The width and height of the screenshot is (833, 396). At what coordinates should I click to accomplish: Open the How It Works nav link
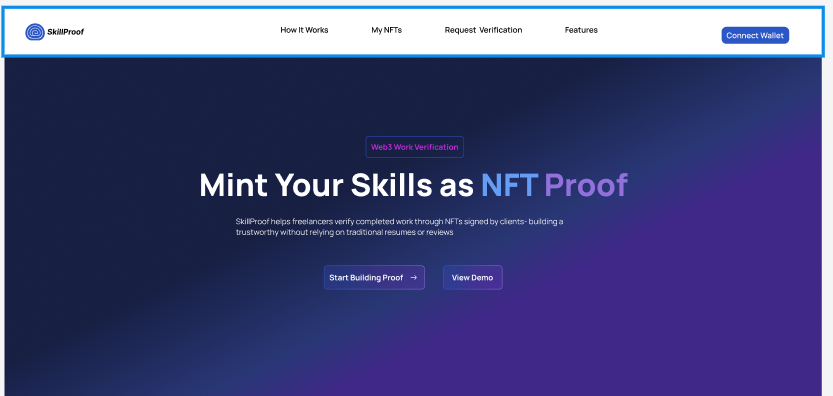(304, 30)
